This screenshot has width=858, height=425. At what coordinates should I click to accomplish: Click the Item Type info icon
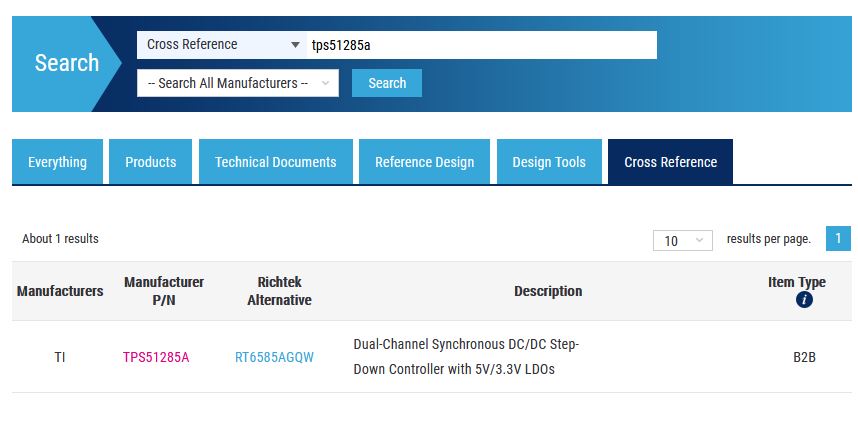coord(804,300)
